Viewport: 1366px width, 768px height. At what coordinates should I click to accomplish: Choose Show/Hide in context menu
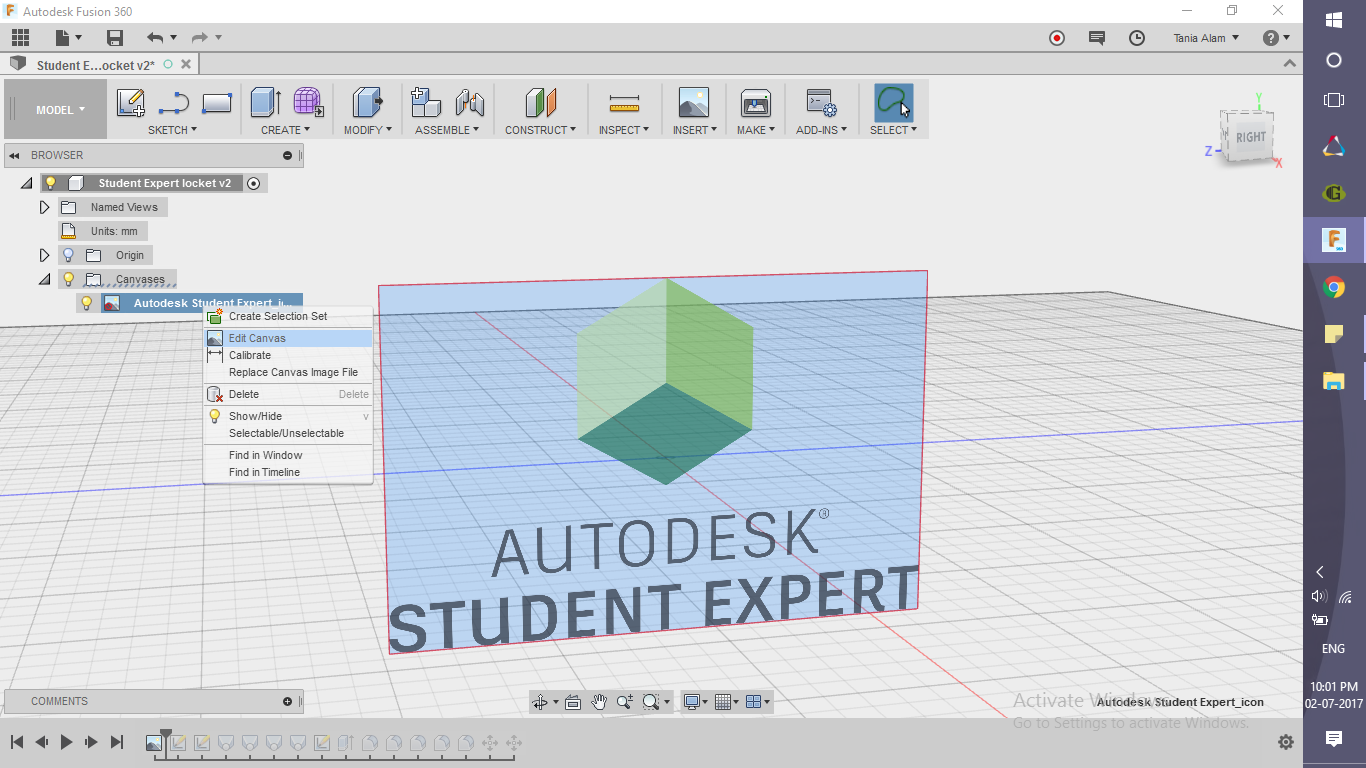click(x=288, y=416)
